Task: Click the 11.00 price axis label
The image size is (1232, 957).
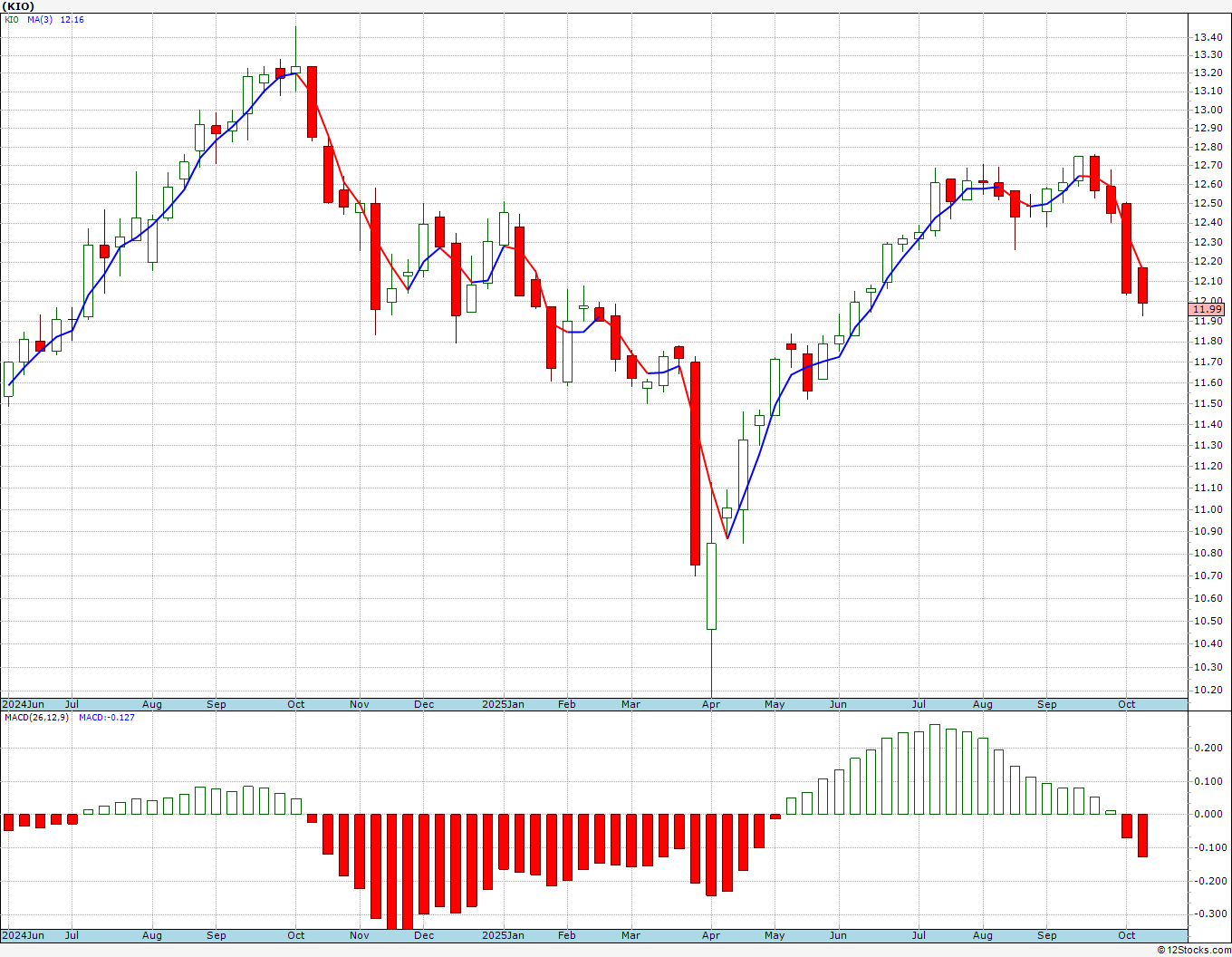Action: click(1208, 509)
